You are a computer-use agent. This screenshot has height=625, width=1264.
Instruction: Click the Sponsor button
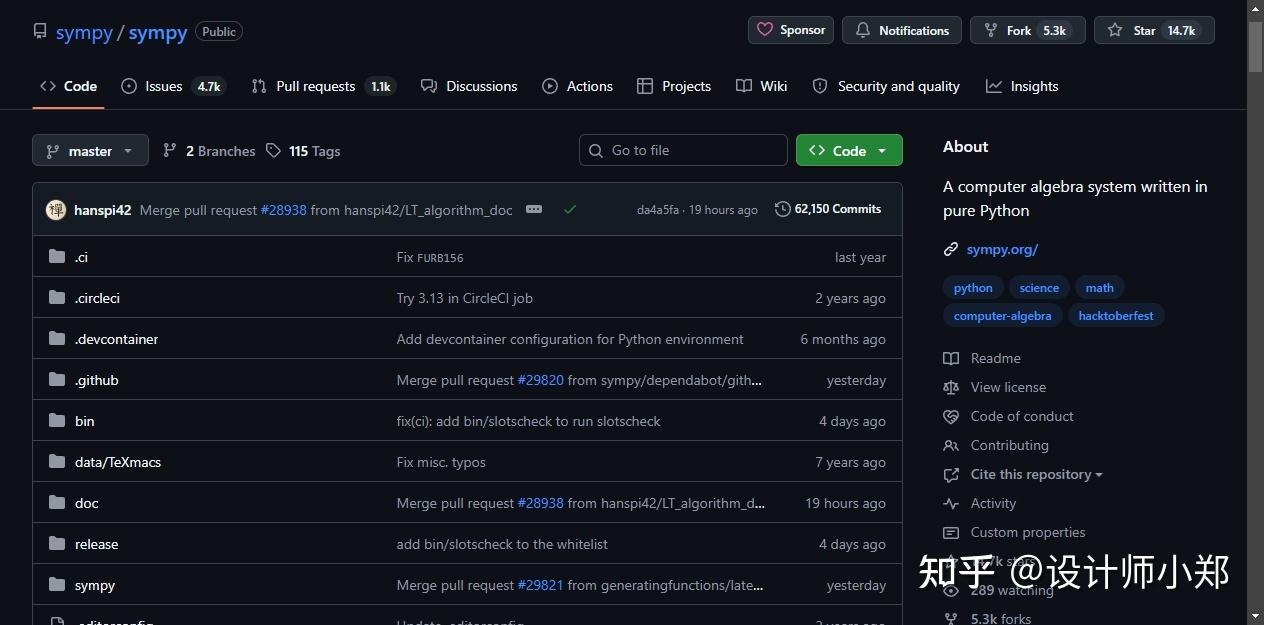791,30
